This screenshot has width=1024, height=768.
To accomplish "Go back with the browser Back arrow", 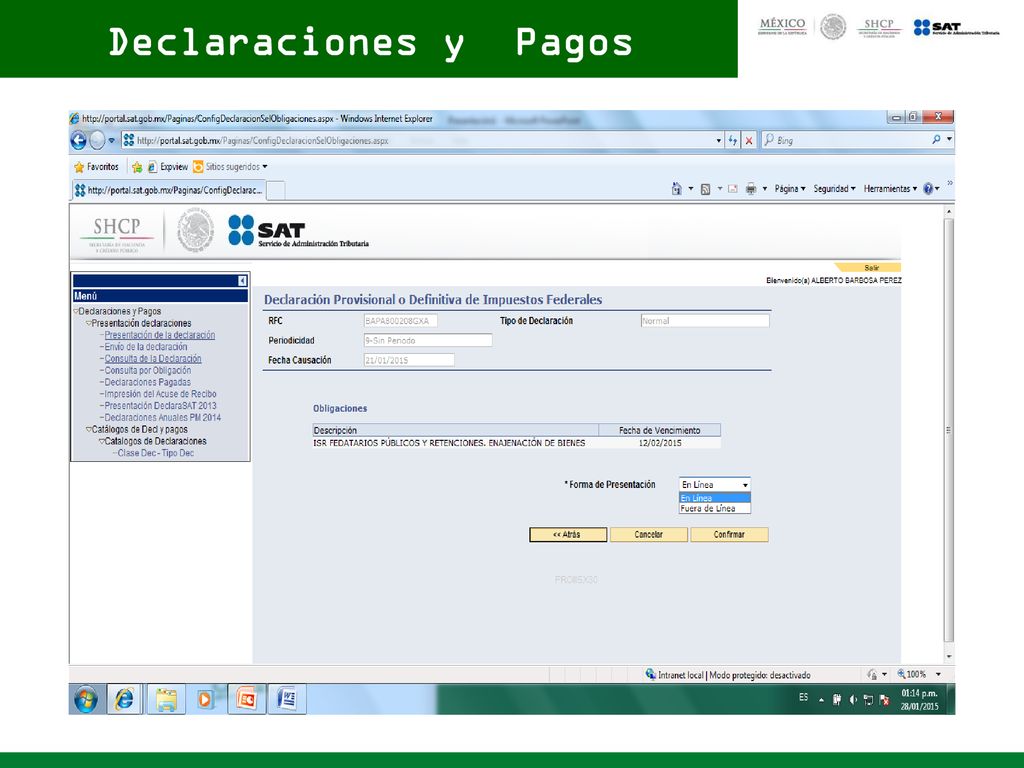I will tap(78, 140).
